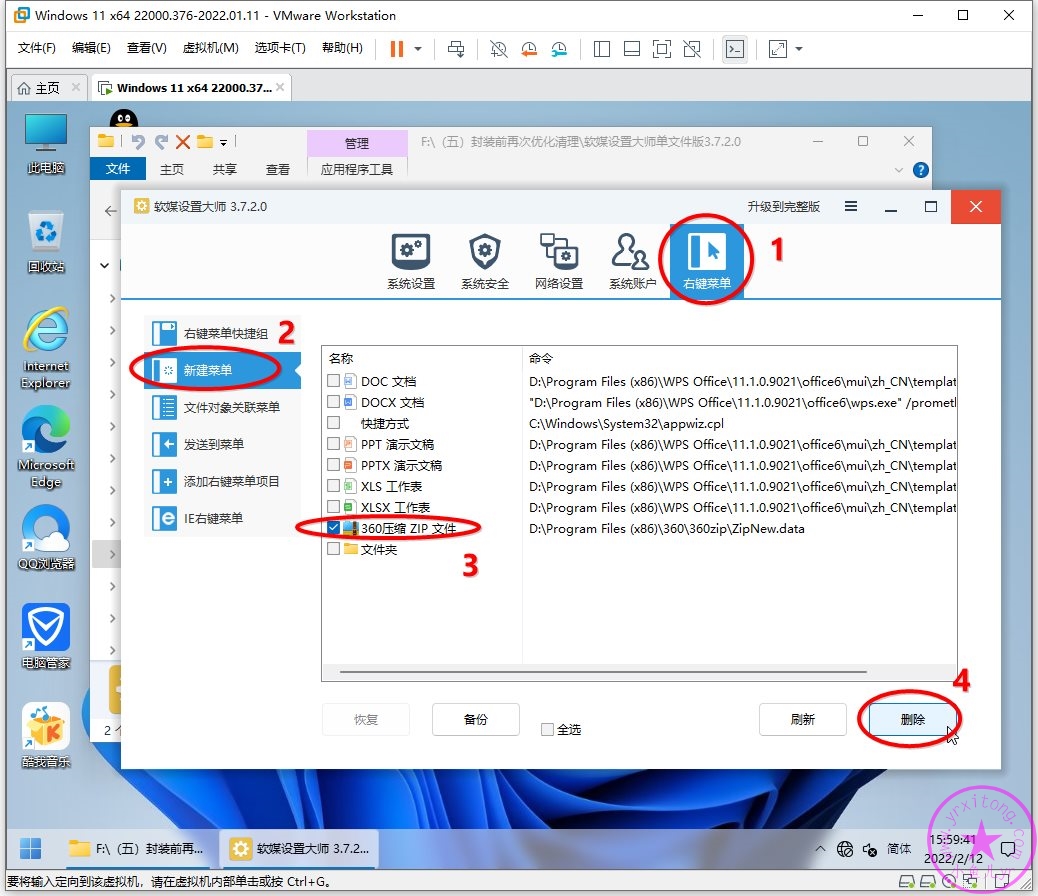Open VMware 编辑(E) menu
The image size is (1038, 896).
click(91, 48)
